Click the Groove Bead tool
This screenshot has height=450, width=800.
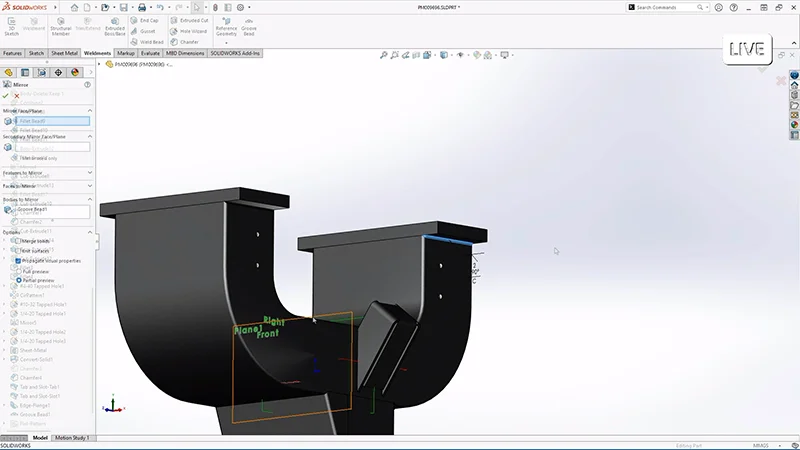pos(249,28)
